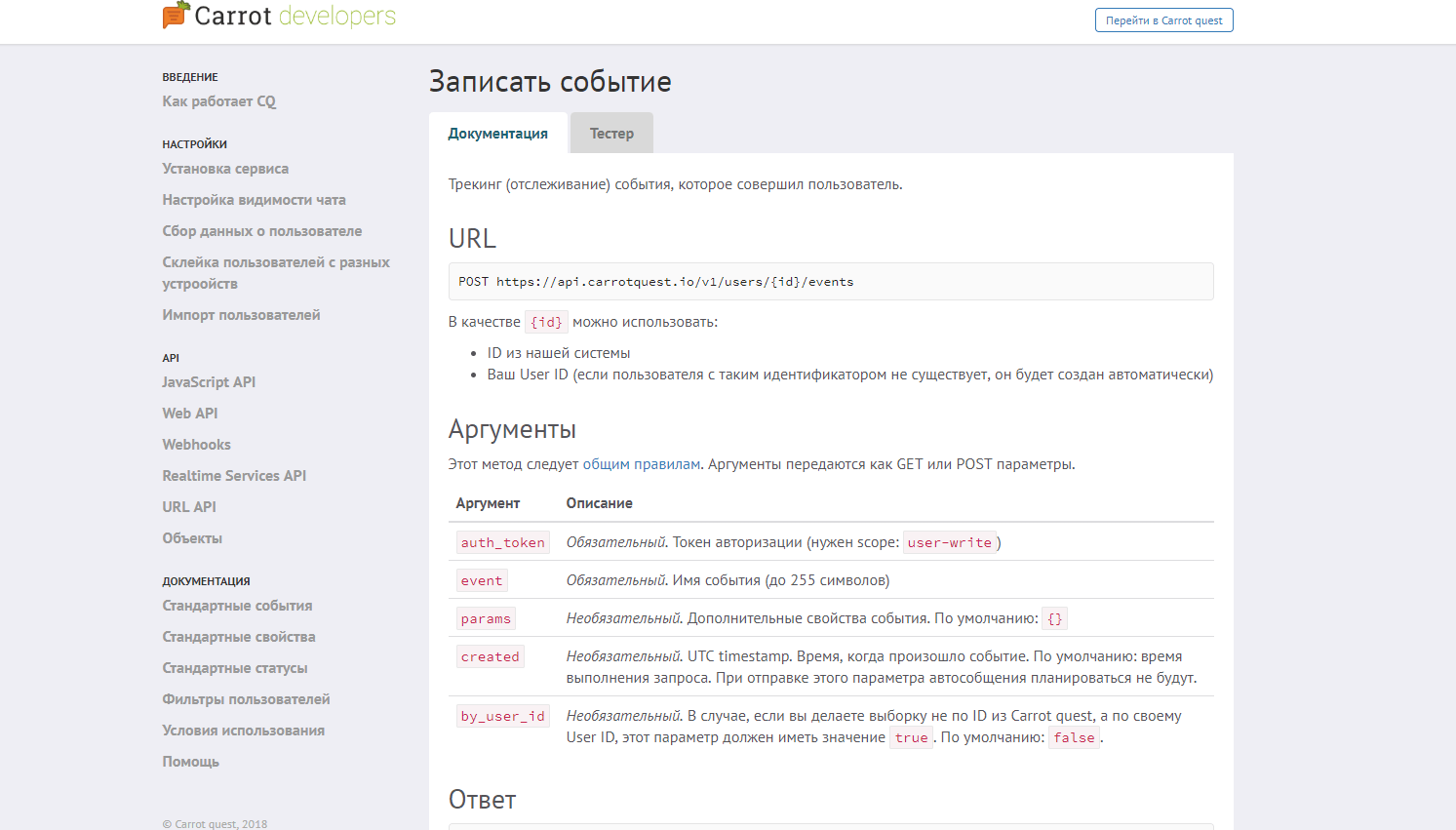Viewport: 1456px width, 830px height.
Task: Open the Carrot developers home link
Action: tap(279, 16)
